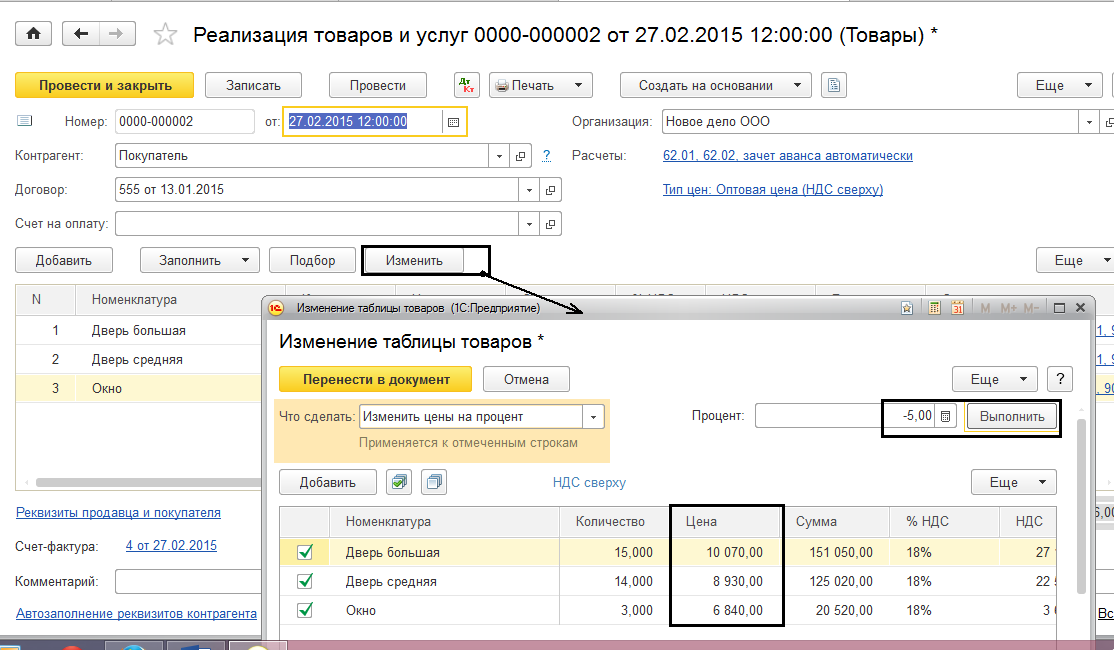Click Подбор button

coord(313,260)
